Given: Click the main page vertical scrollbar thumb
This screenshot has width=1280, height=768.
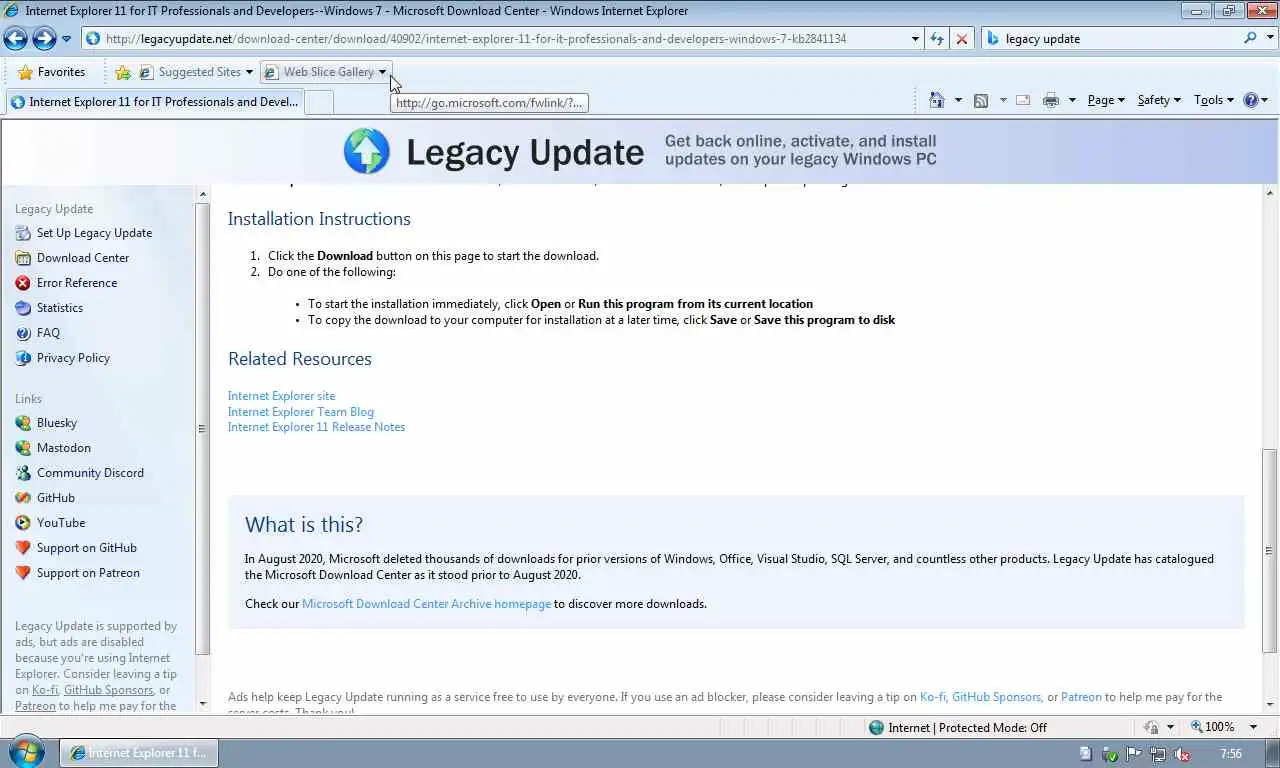Looking at the screenshot, I should tap(1270, 550).
